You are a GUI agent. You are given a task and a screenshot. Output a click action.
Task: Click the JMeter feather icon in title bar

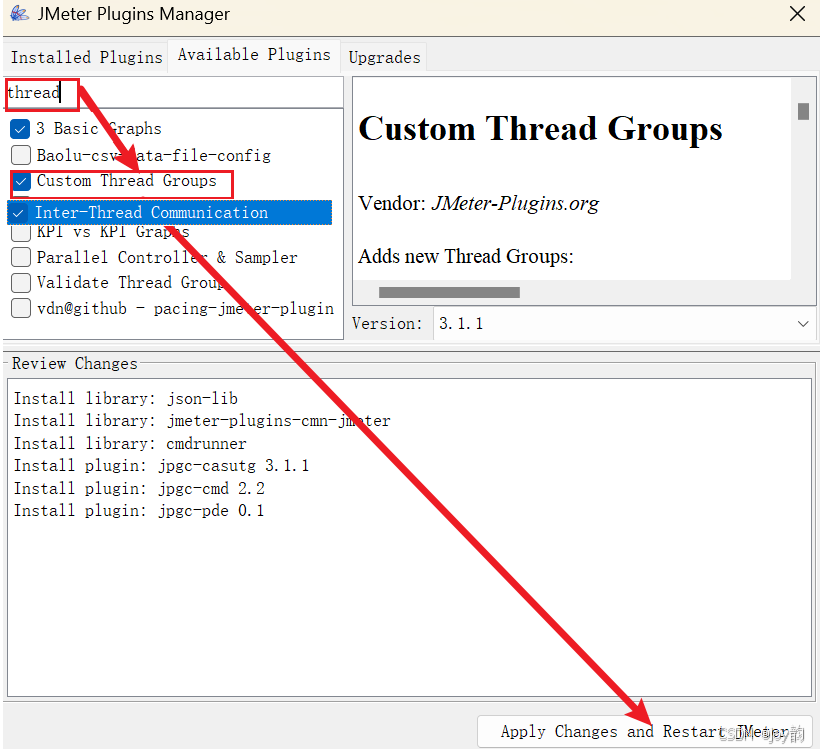click(19, 13)
